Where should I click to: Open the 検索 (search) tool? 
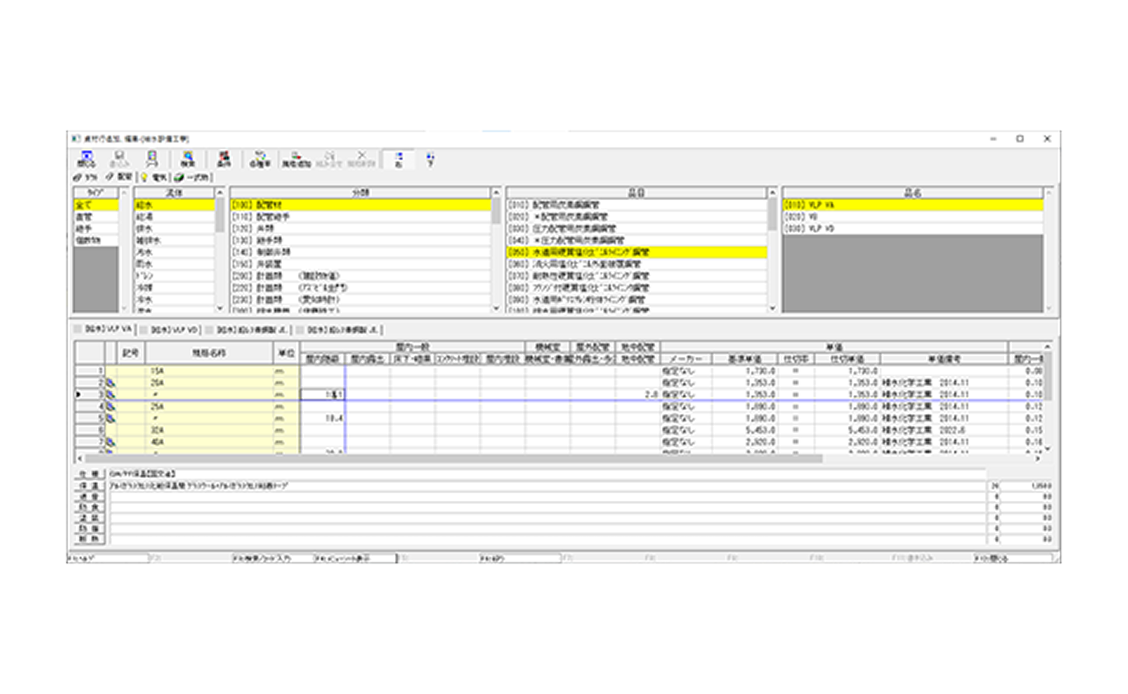(x=188, y=159)
